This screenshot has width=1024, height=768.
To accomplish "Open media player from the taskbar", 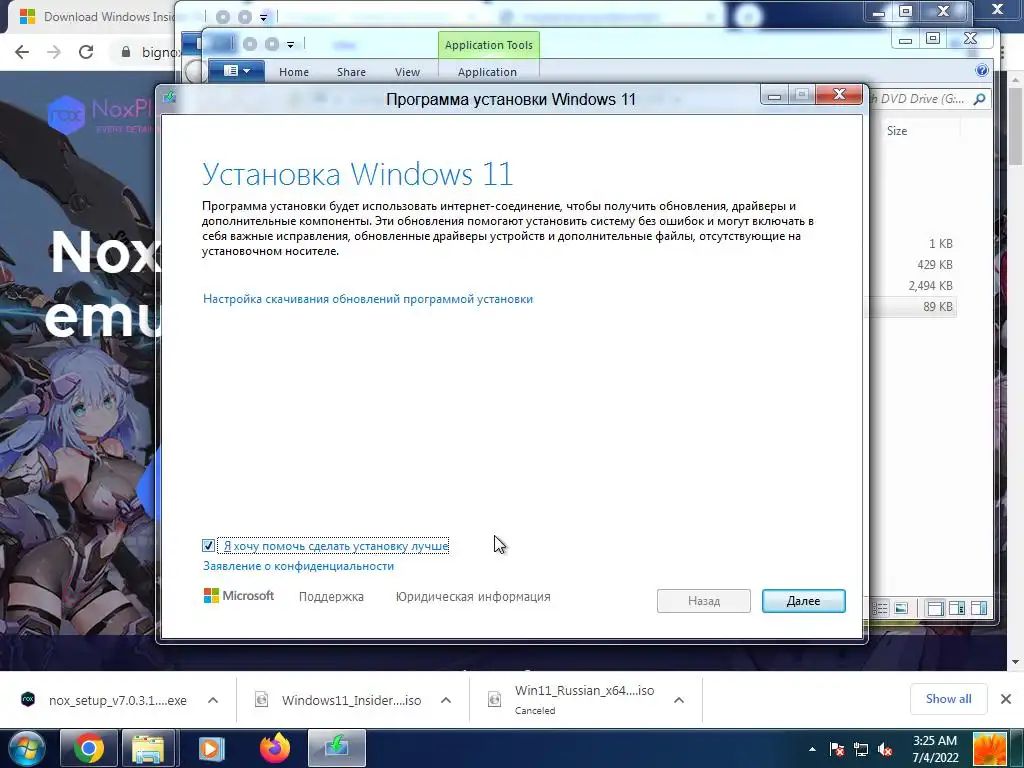I will [x=211, y=748].
